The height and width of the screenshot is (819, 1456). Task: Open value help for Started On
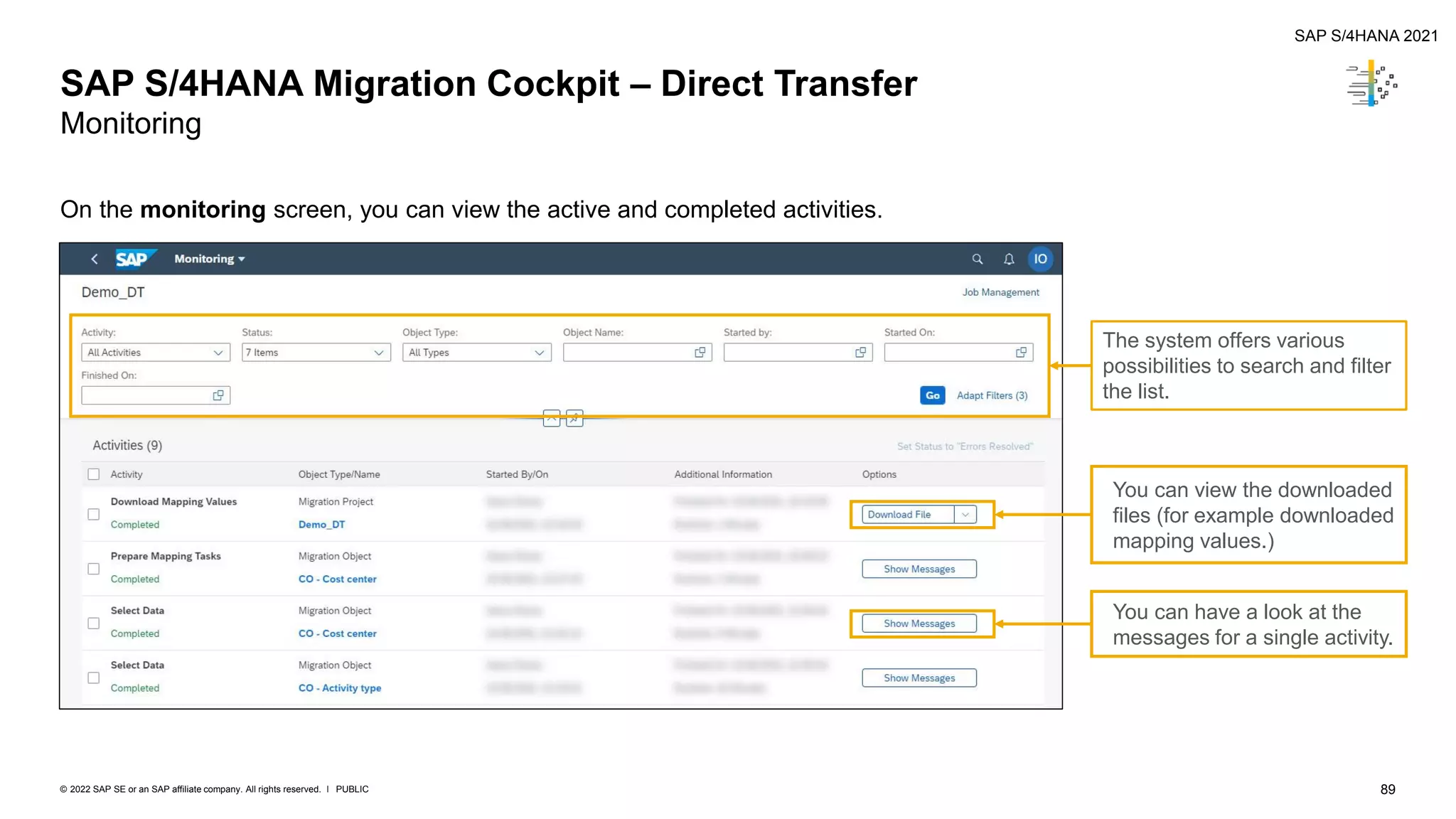[x=1022, y=353]
